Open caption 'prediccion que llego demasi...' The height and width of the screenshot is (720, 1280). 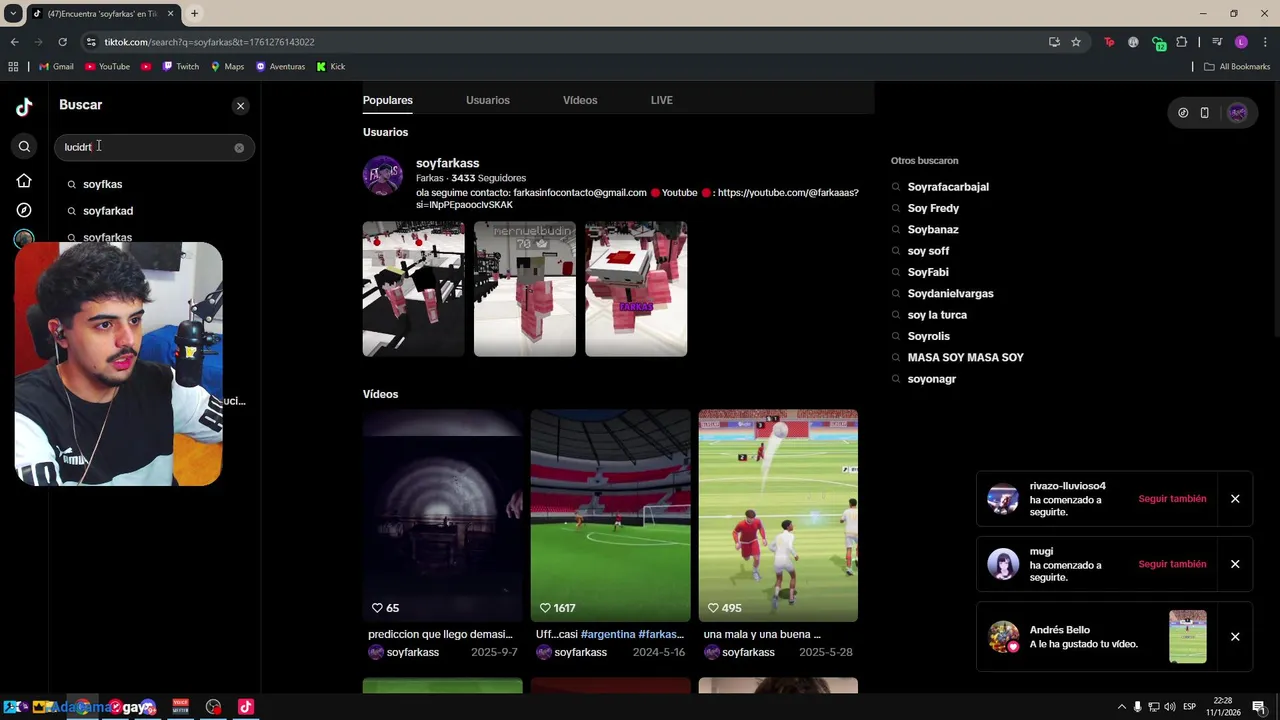tap(440, 634)
